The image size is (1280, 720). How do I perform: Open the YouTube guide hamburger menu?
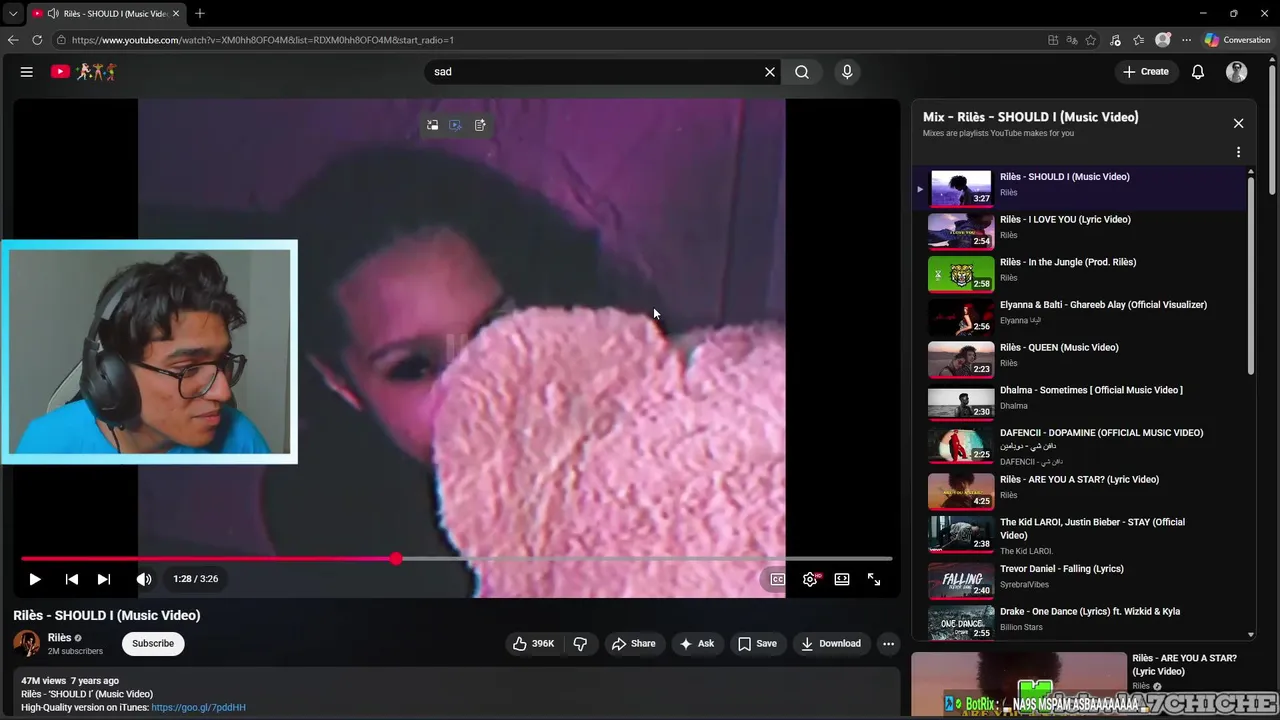pos(27,72)
